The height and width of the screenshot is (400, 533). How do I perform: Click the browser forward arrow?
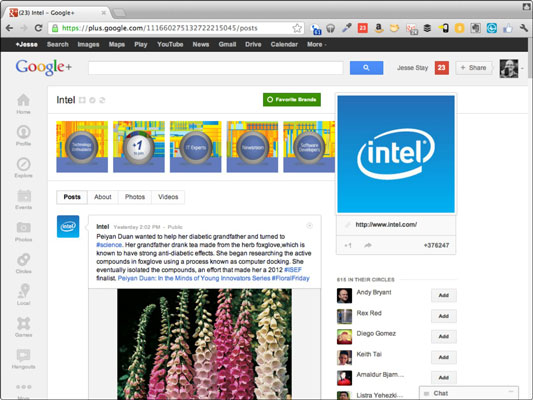tap(23, 28)
